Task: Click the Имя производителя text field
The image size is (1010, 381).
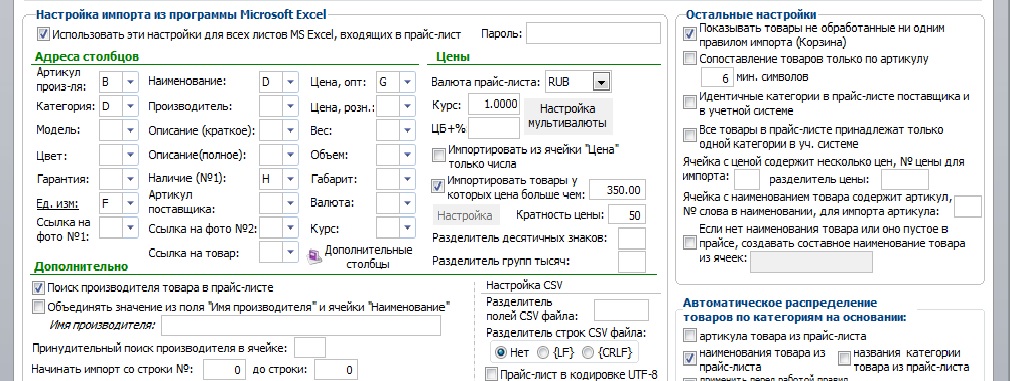Action: click(x=301, y=326)
